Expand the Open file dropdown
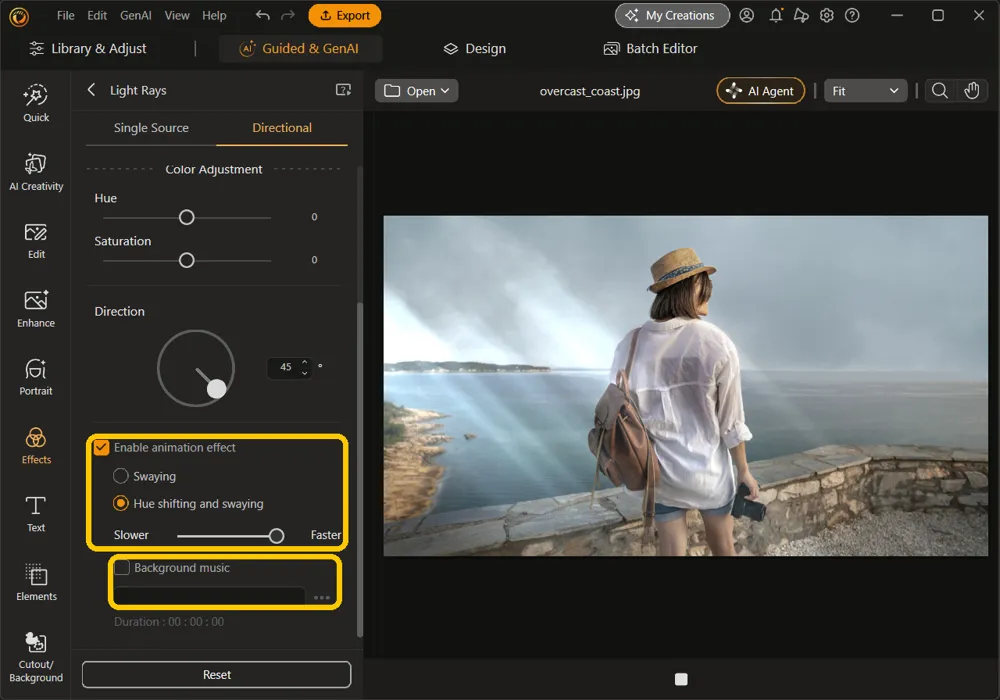 pyautogui.click(x=416, y=91)
